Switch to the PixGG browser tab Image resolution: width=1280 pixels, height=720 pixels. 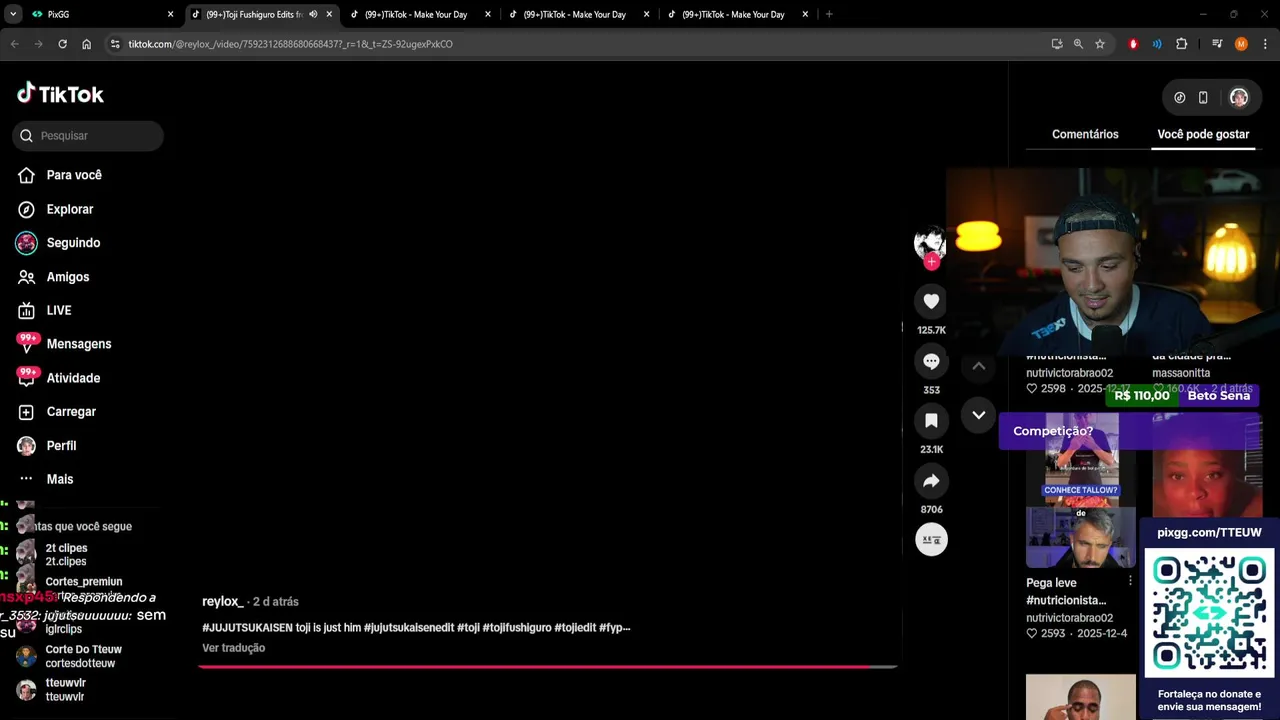[100, 15]
